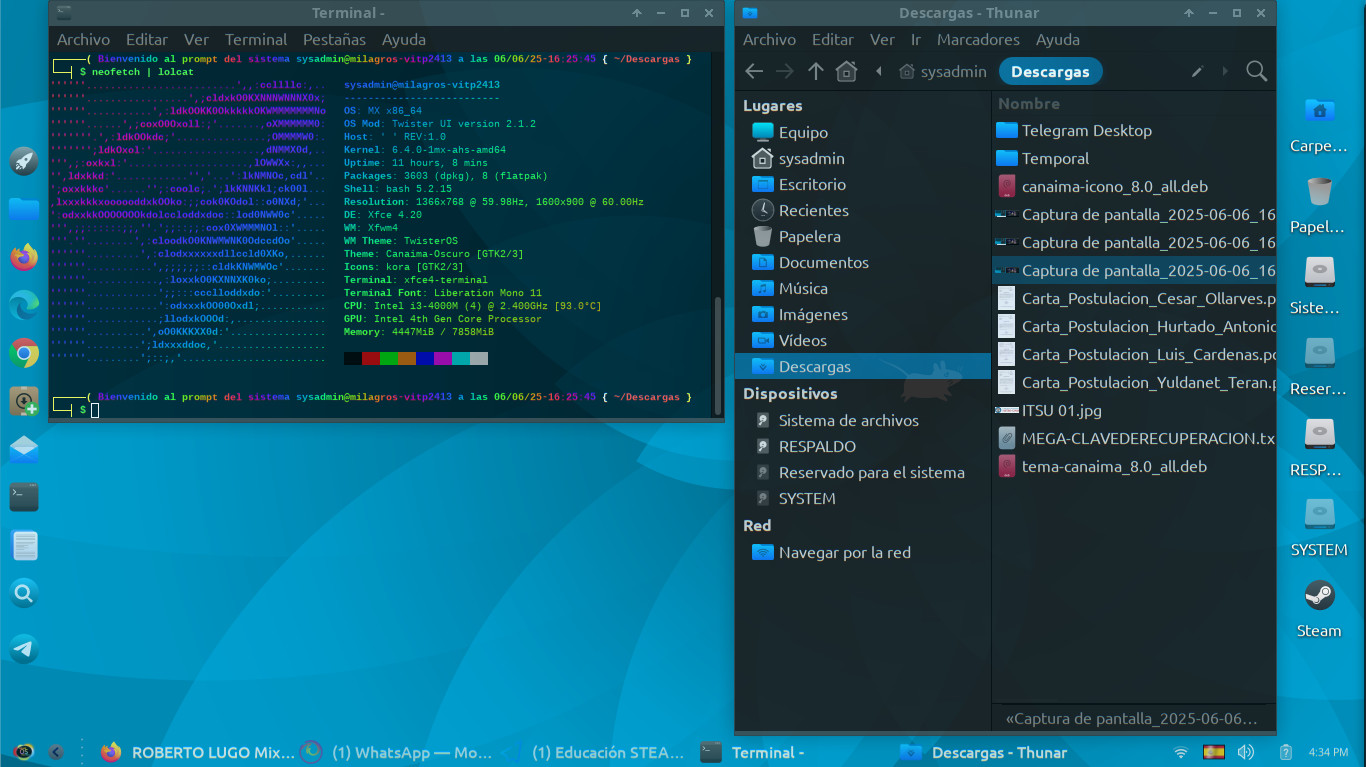Open the text editor icon in the dock
Image resolution: width=1366 pixels, height=767 pixels.
click(x=24, y=545)
